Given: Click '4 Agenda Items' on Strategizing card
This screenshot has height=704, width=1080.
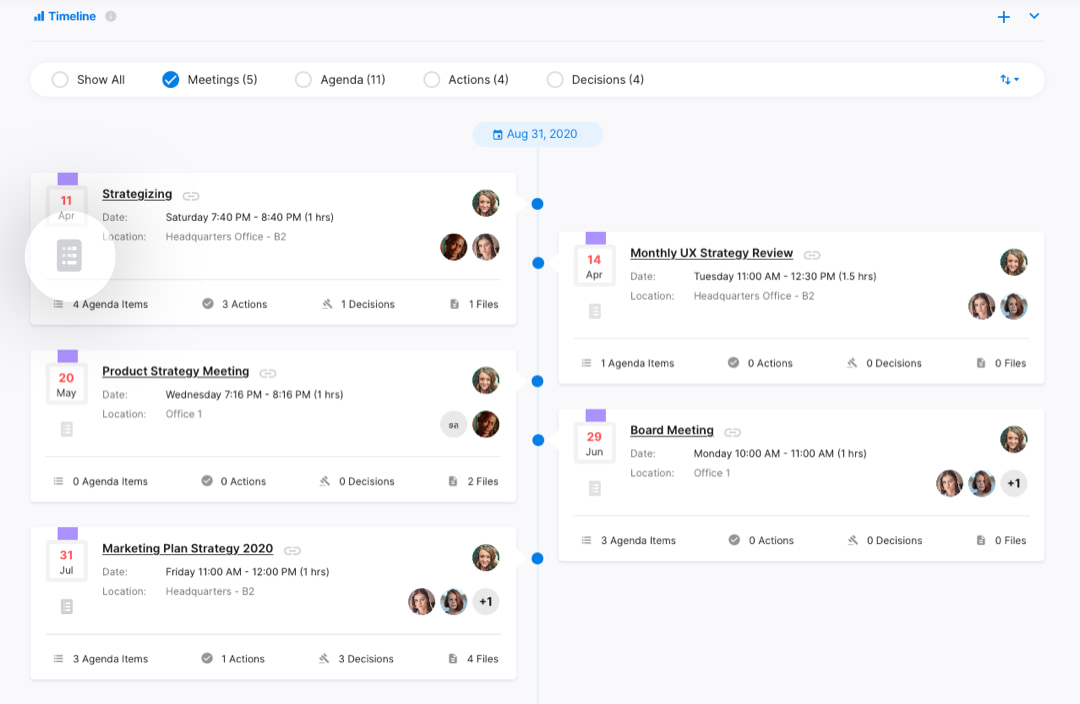Looking at the screenshot, I should 110,304.
